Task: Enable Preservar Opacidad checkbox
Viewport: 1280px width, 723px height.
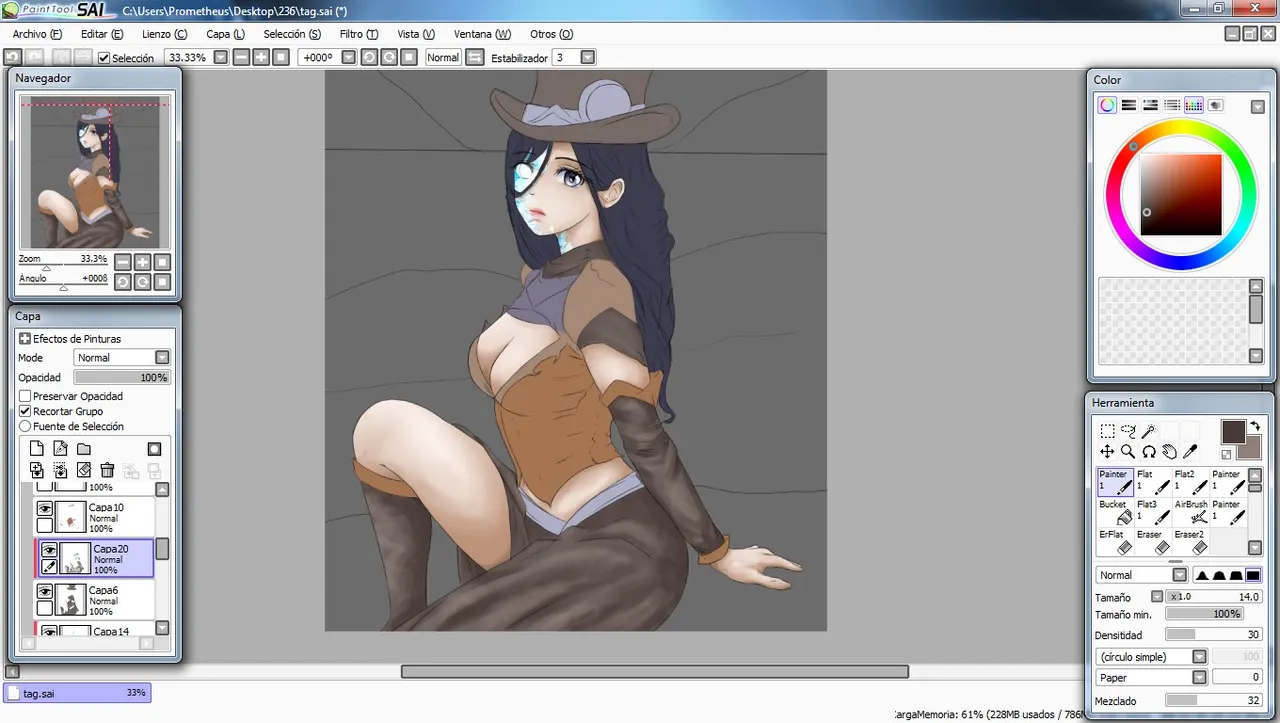Action: [26, 396]
